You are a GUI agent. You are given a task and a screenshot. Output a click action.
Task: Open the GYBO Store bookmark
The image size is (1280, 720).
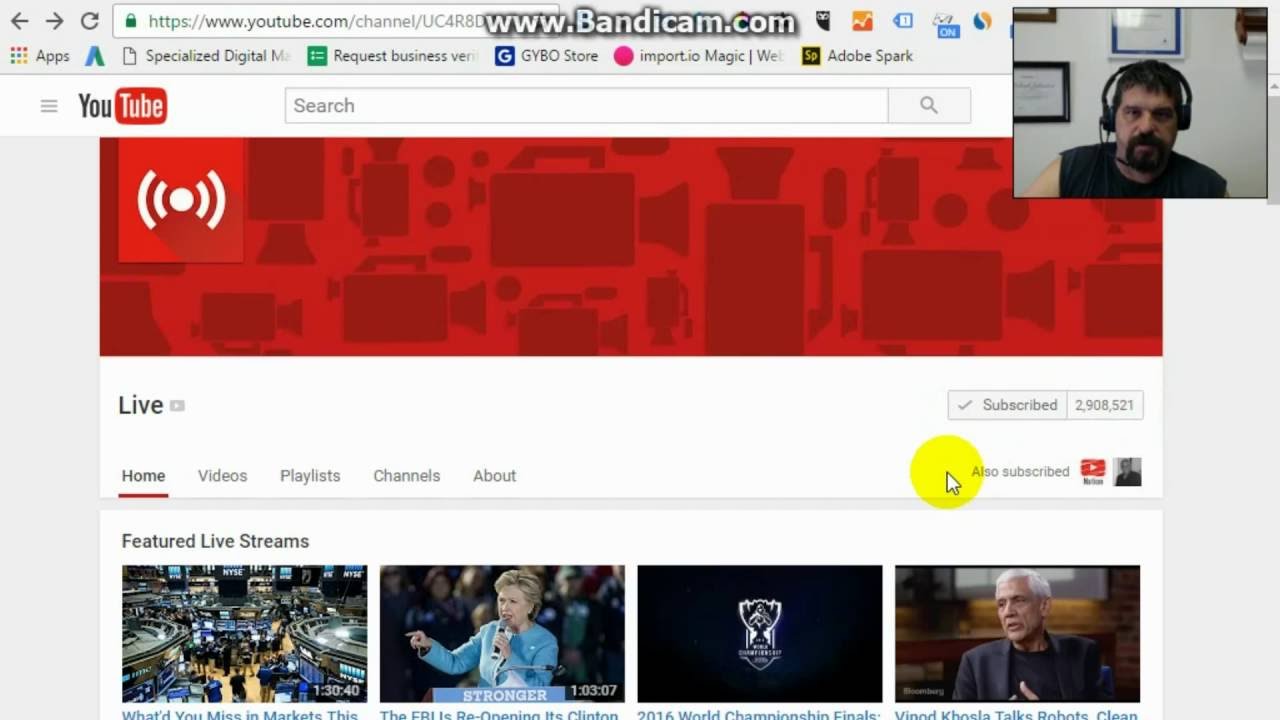(546, 56)
